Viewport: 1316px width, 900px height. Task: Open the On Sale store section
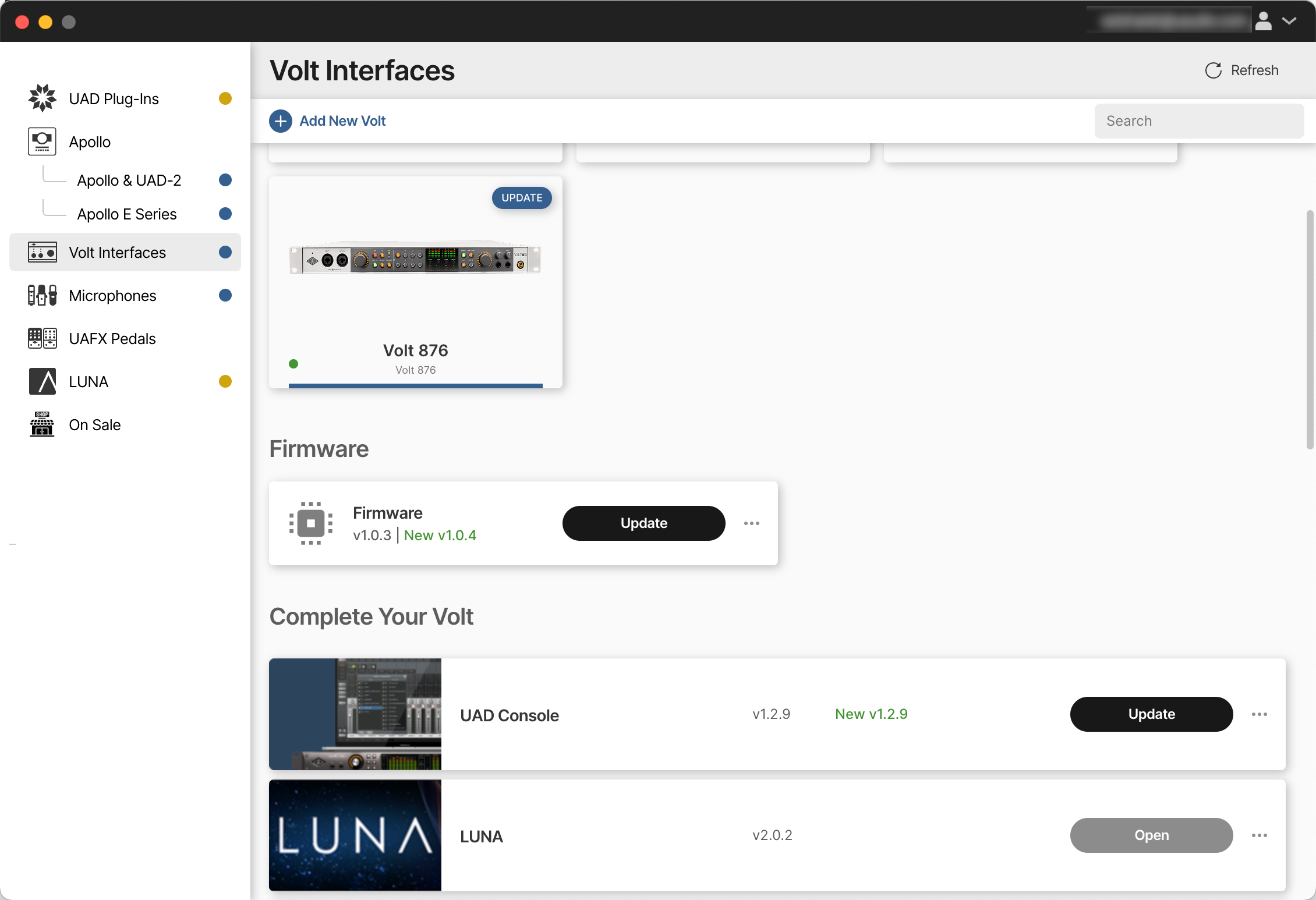[94, 424]
